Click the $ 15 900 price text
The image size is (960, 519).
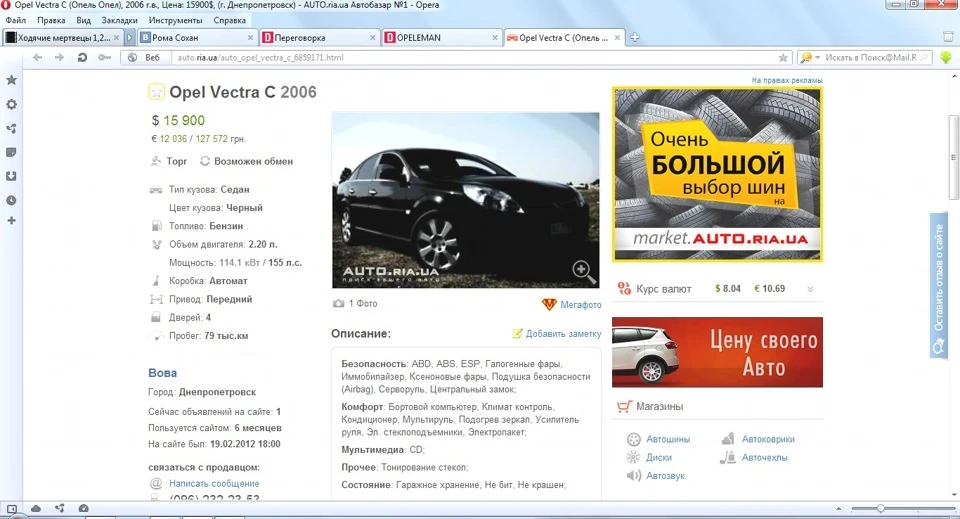(x=178, y=121)
